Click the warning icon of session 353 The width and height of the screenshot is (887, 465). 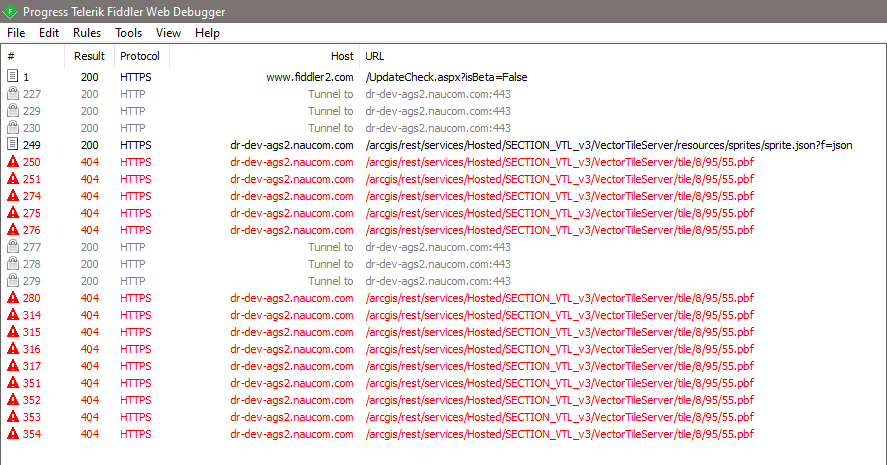(x=12, y=416)
